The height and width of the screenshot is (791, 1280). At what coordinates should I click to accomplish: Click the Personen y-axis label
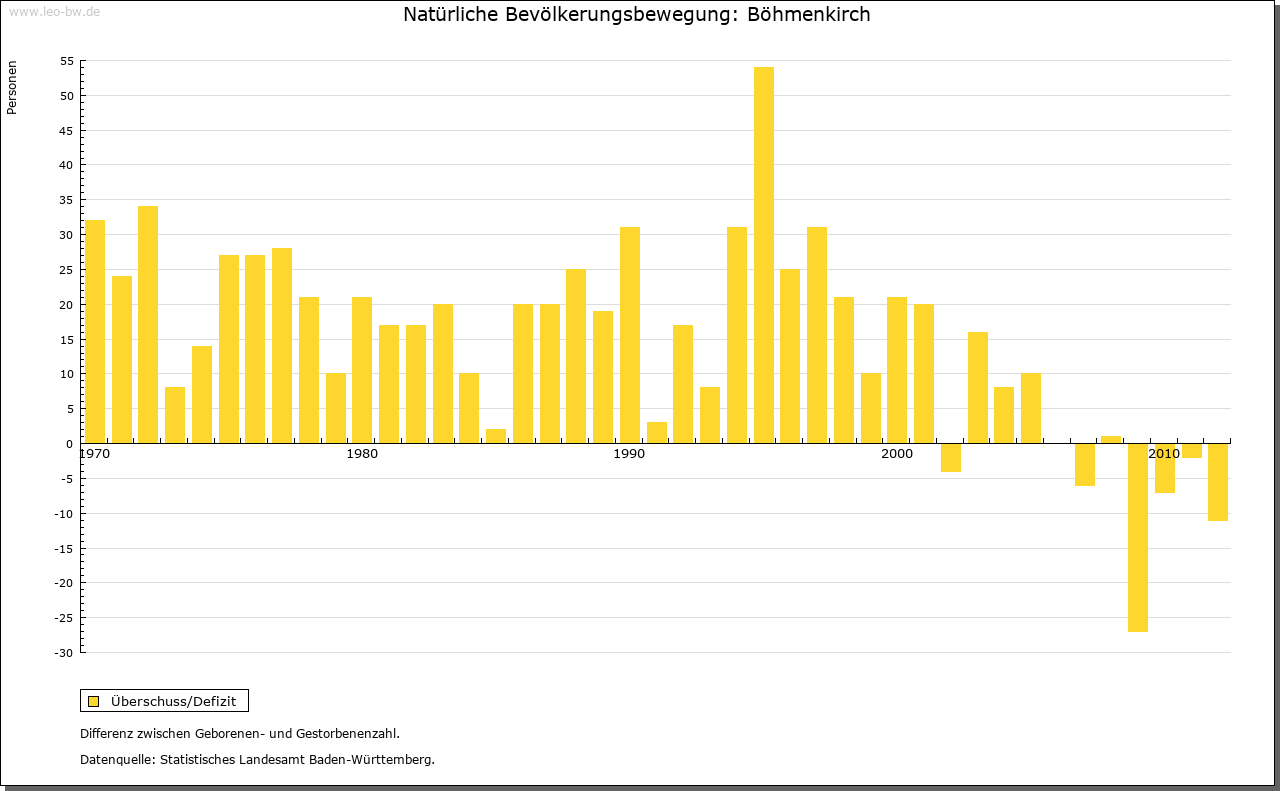tap(12, 88)
